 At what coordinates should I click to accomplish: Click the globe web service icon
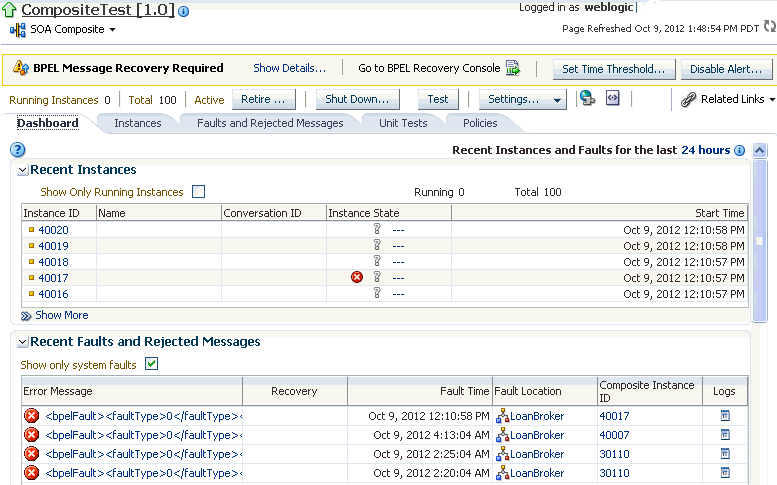coord(588,98)
